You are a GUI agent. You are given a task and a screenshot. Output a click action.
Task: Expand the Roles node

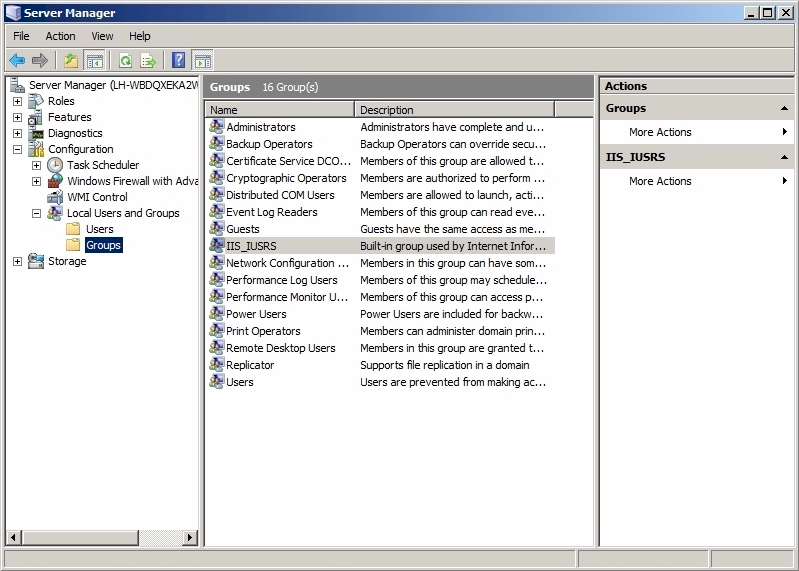17,101
